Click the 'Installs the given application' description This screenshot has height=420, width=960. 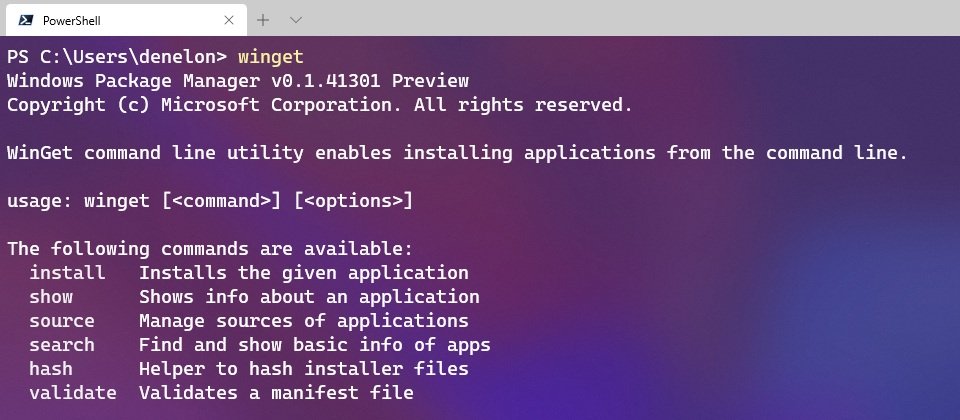tap(304, 272)
